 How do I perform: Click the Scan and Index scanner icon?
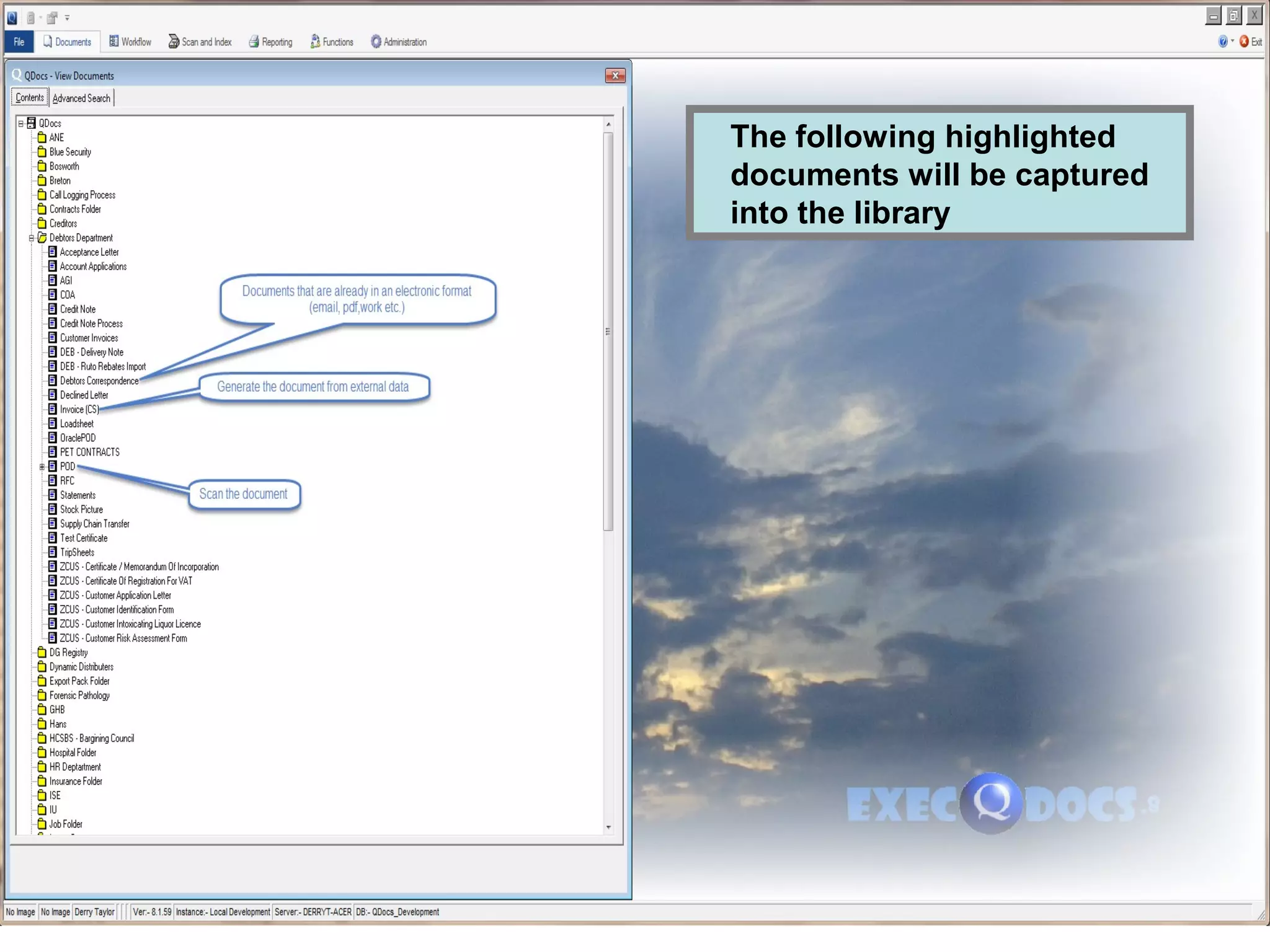[x=174, y=42]
